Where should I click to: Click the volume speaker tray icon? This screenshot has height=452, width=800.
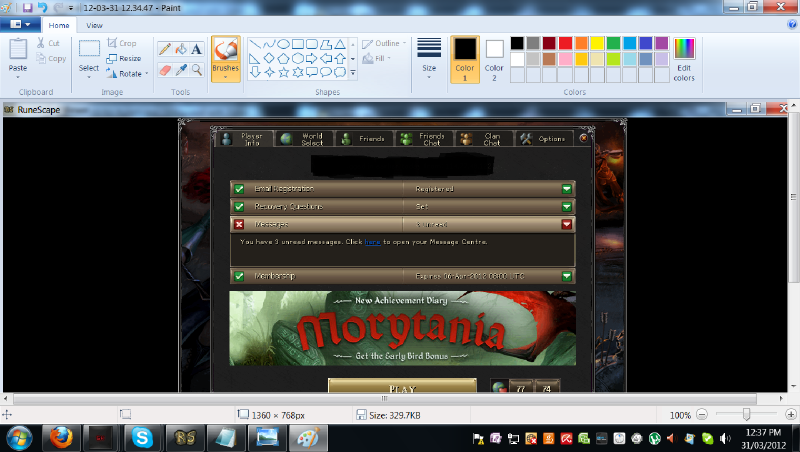click(725, 438)
